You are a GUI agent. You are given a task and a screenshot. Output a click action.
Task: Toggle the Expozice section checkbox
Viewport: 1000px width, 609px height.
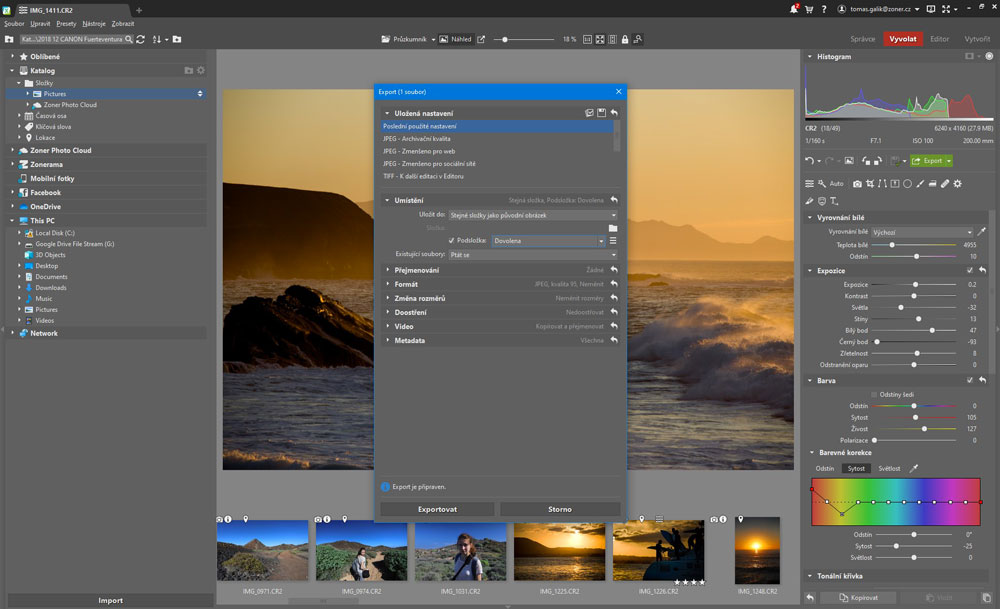click(x=969, y=270)
